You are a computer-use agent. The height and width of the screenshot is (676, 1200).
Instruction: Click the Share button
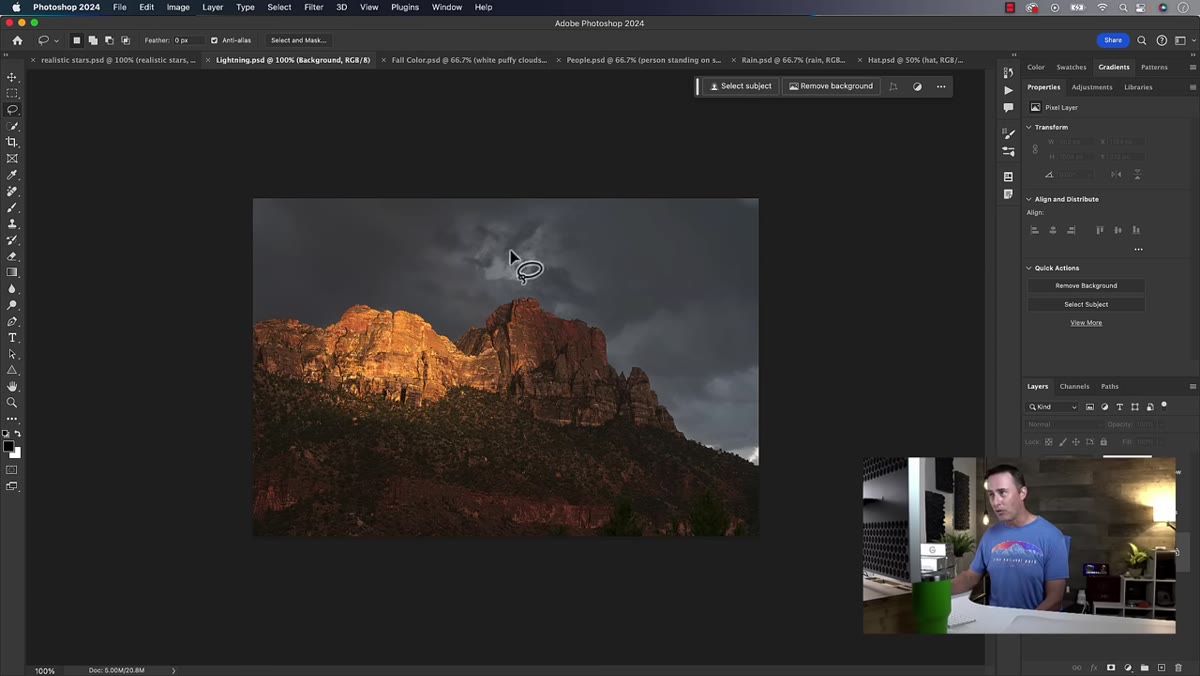tap(1113, 40)
